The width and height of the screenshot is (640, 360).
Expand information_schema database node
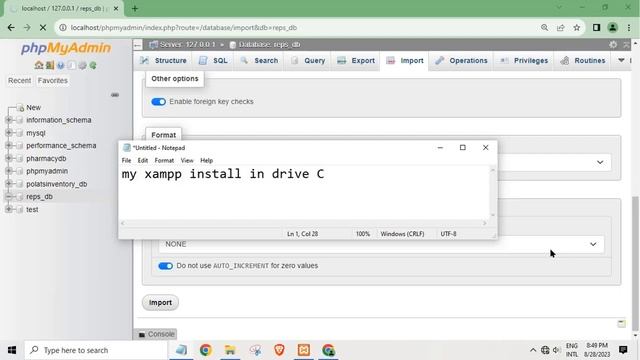pos(9,120)
